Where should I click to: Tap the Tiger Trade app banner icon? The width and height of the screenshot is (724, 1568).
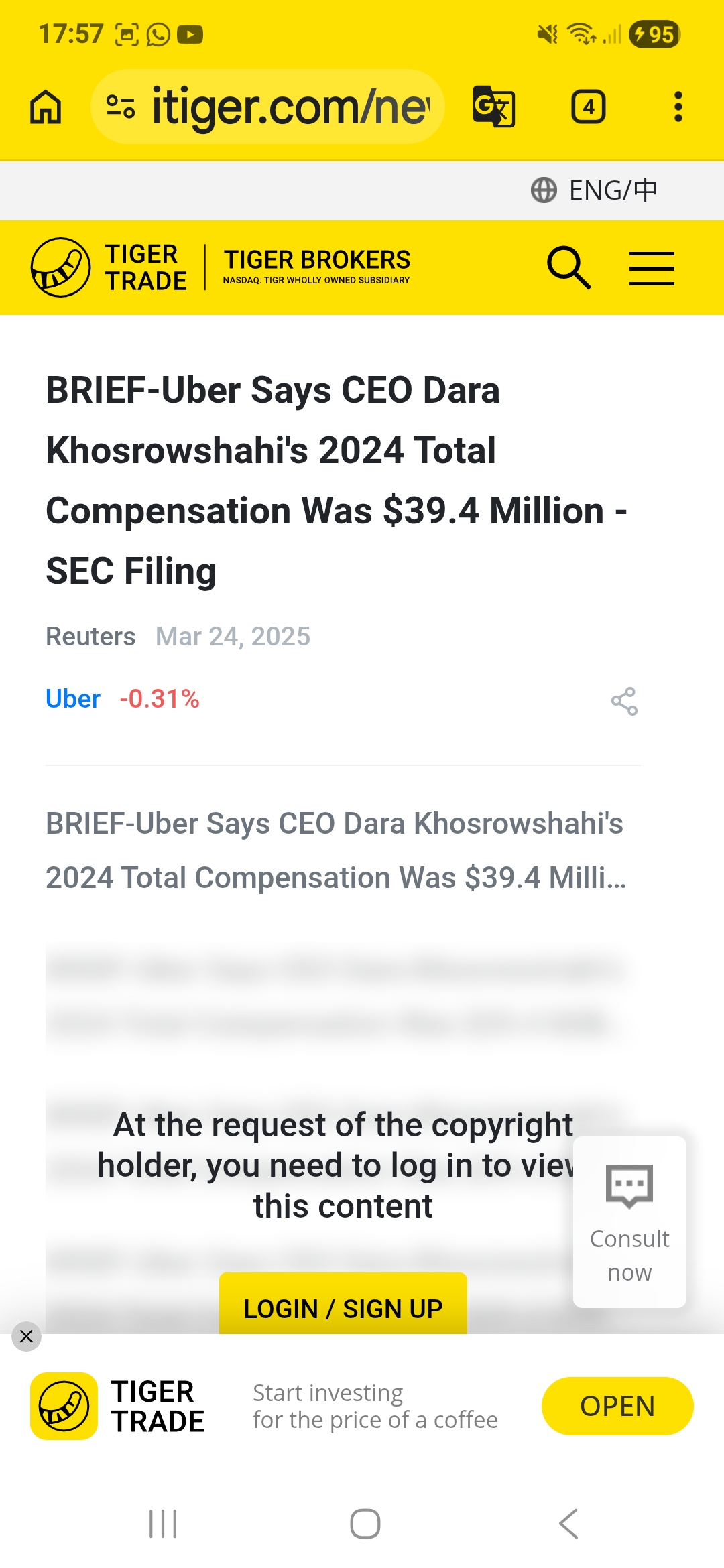(64, 1406)
